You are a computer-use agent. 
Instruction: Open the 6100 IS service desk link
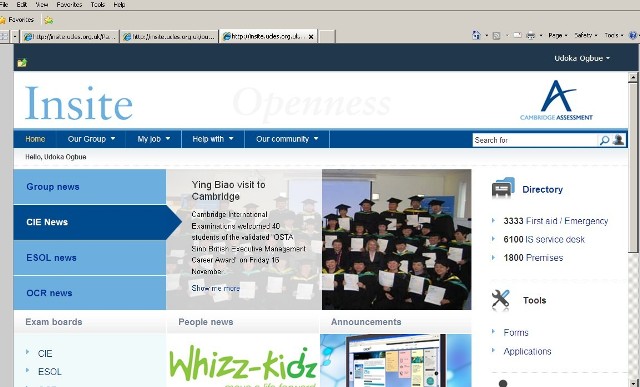pos(544,239)
